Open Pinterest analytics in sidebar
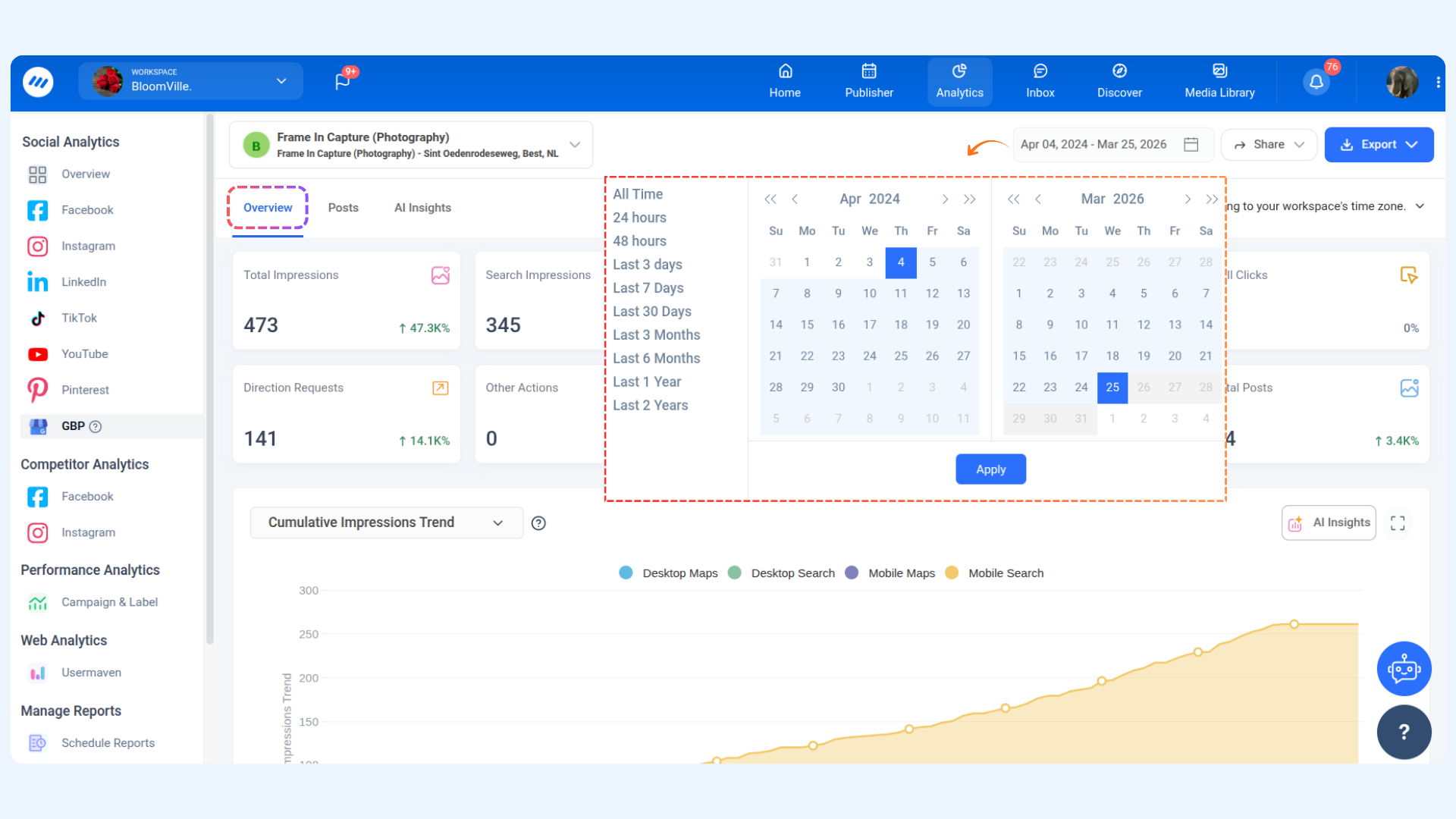1456x819 pixels. coord(85,390)
